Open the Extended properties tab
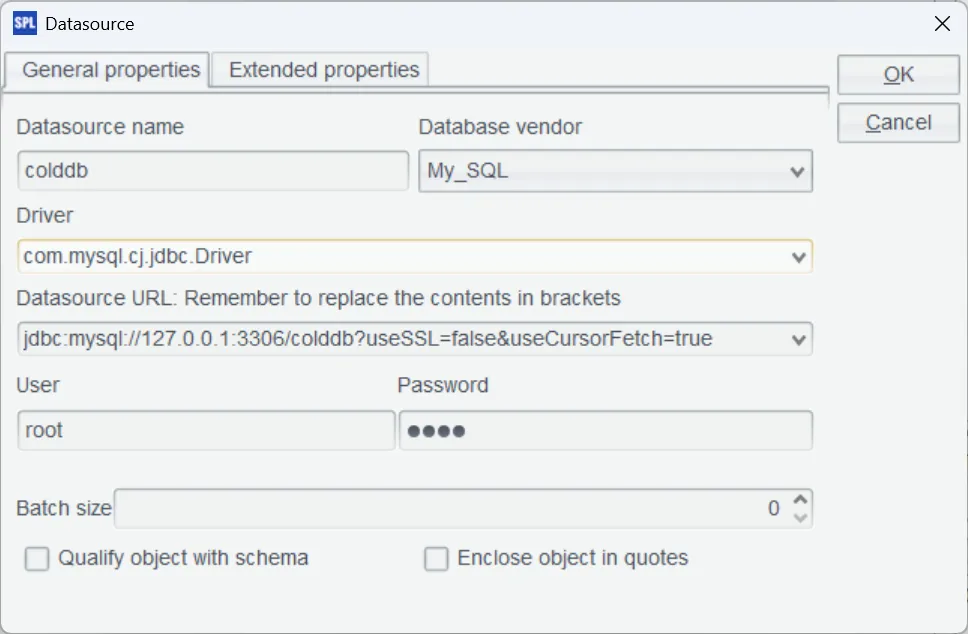The height and width of the screenshot is (634, 968). 324,71
